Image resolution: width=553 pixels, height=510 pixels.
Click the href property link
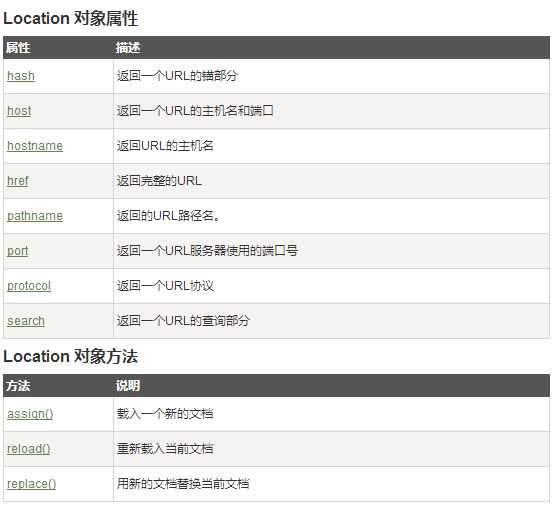(18, 181)
